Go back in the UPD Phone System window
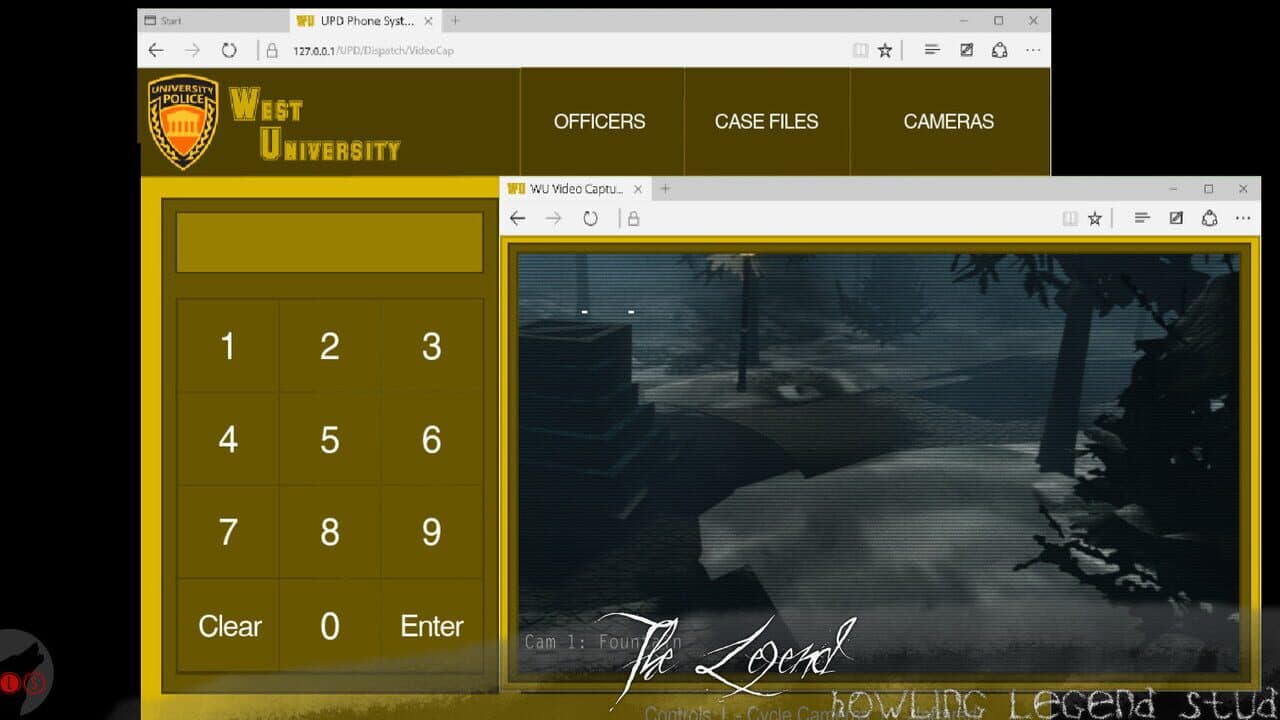 click(156, 50)
